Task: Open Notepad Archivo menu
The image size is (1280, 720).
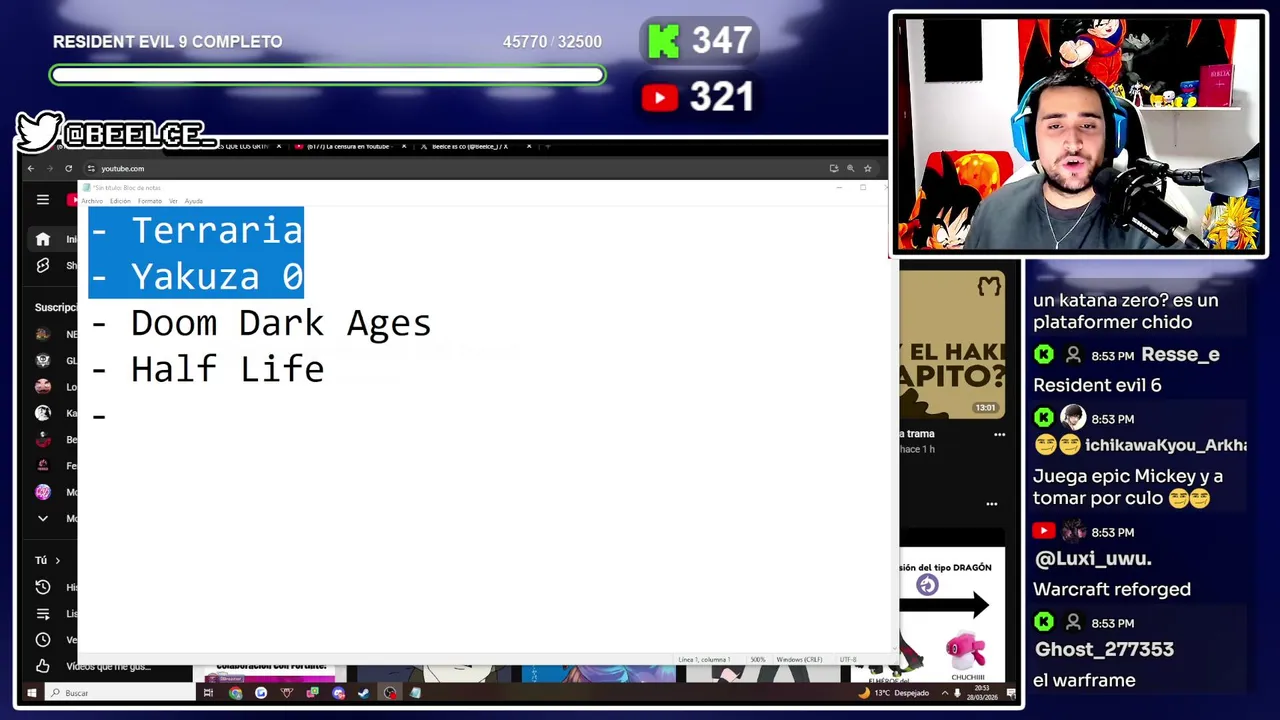Action: (x=92, y=201)
